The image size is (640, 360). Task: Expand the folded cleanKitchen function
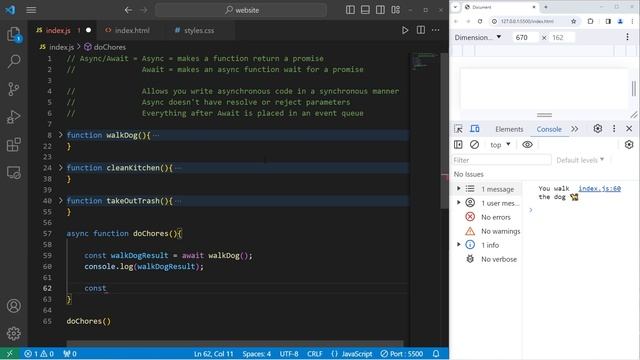tap(60, 167)
